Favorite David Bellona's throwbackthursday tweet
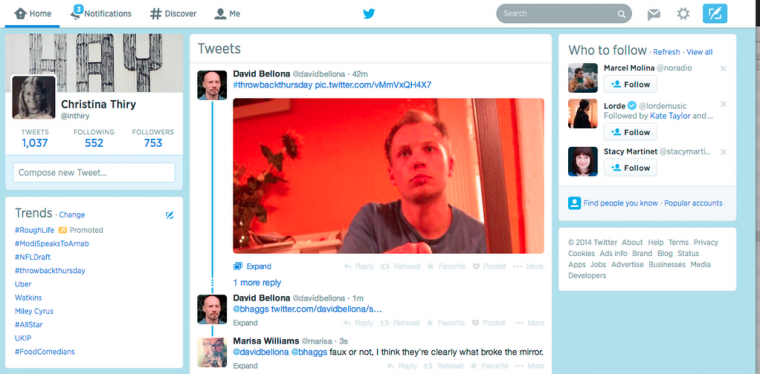 click(x=446, y=266)
